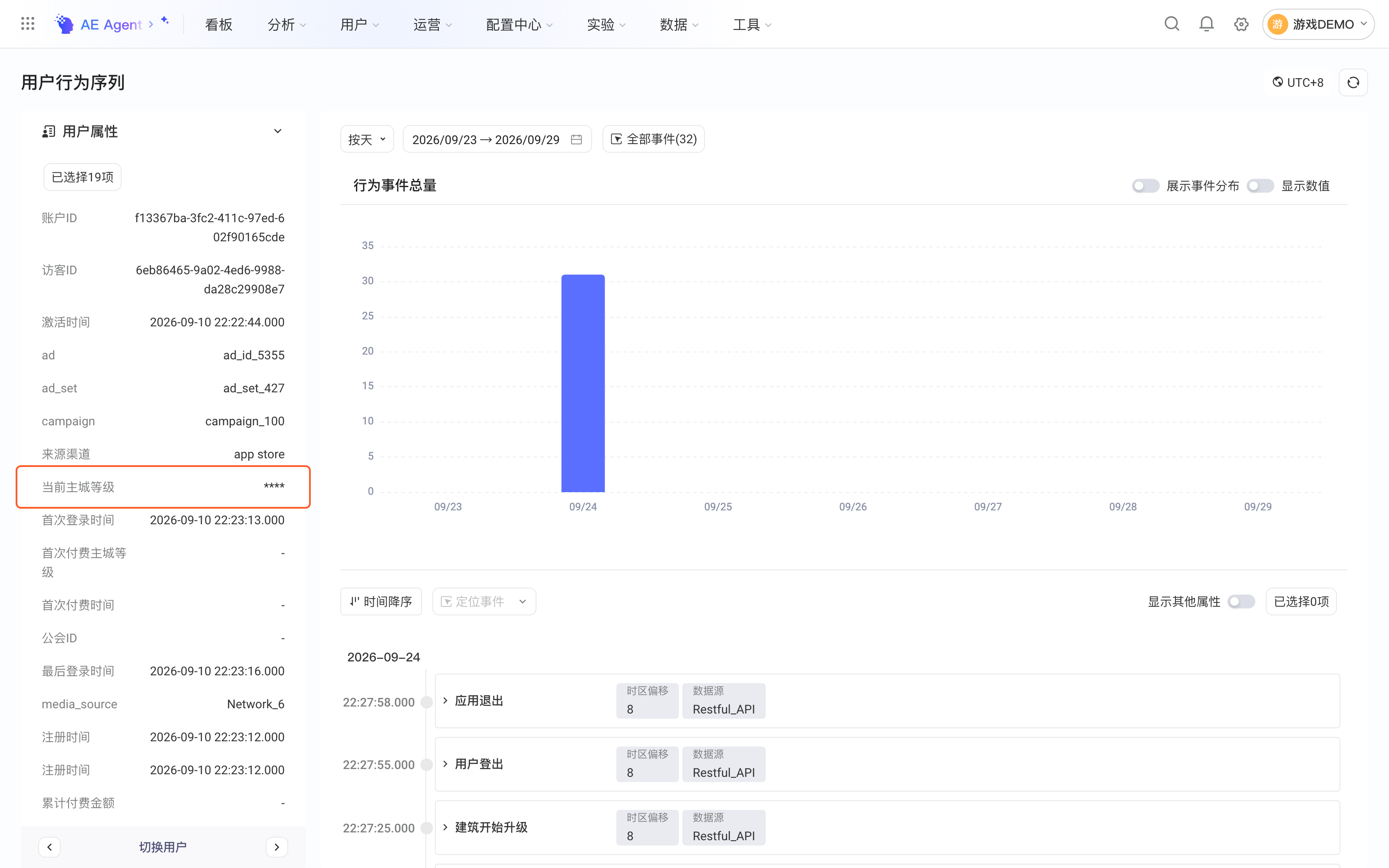Open the 工具 menu
The image size is (1389, 868).
tap(753, 24)
